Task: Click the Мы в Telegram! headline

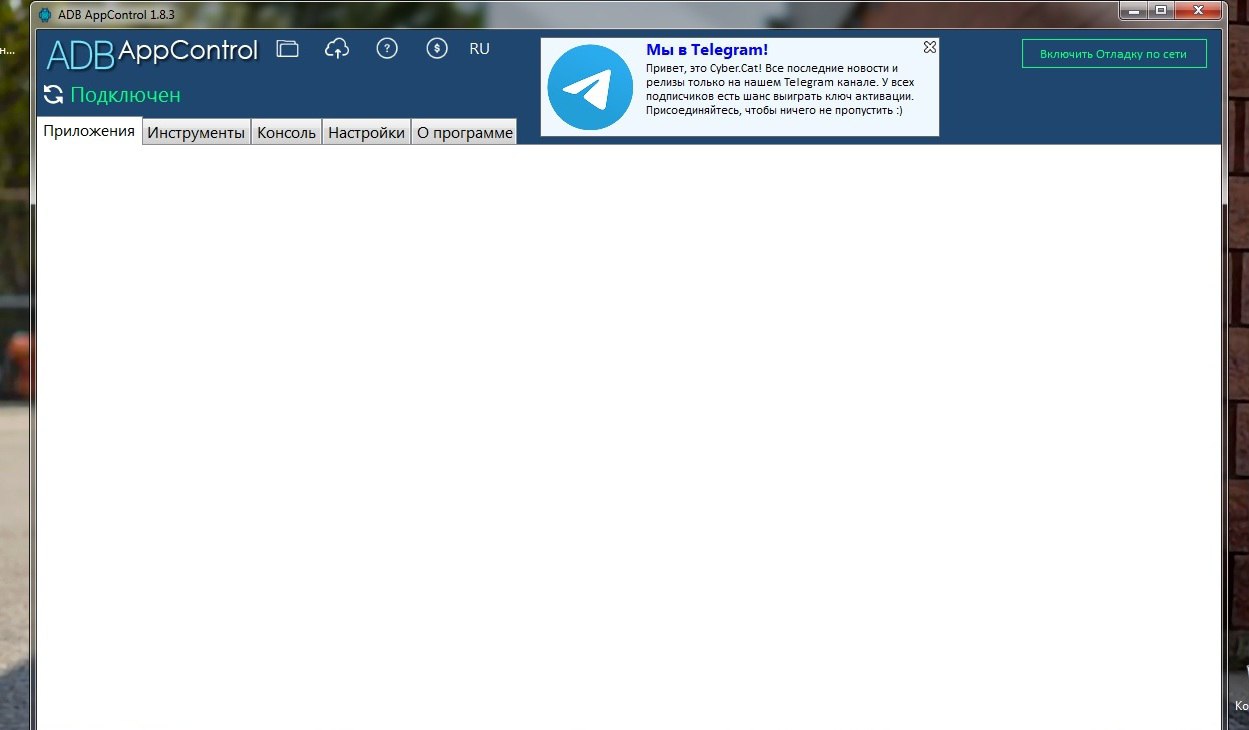Action: point(707,49)
